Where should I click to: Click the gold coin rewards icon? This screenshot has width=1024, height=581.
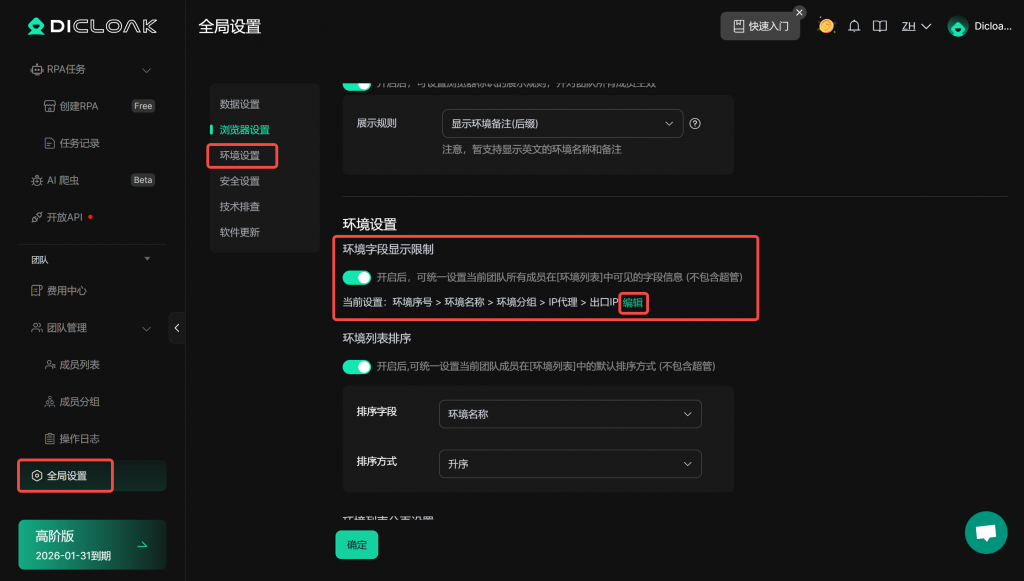(826, 26)
